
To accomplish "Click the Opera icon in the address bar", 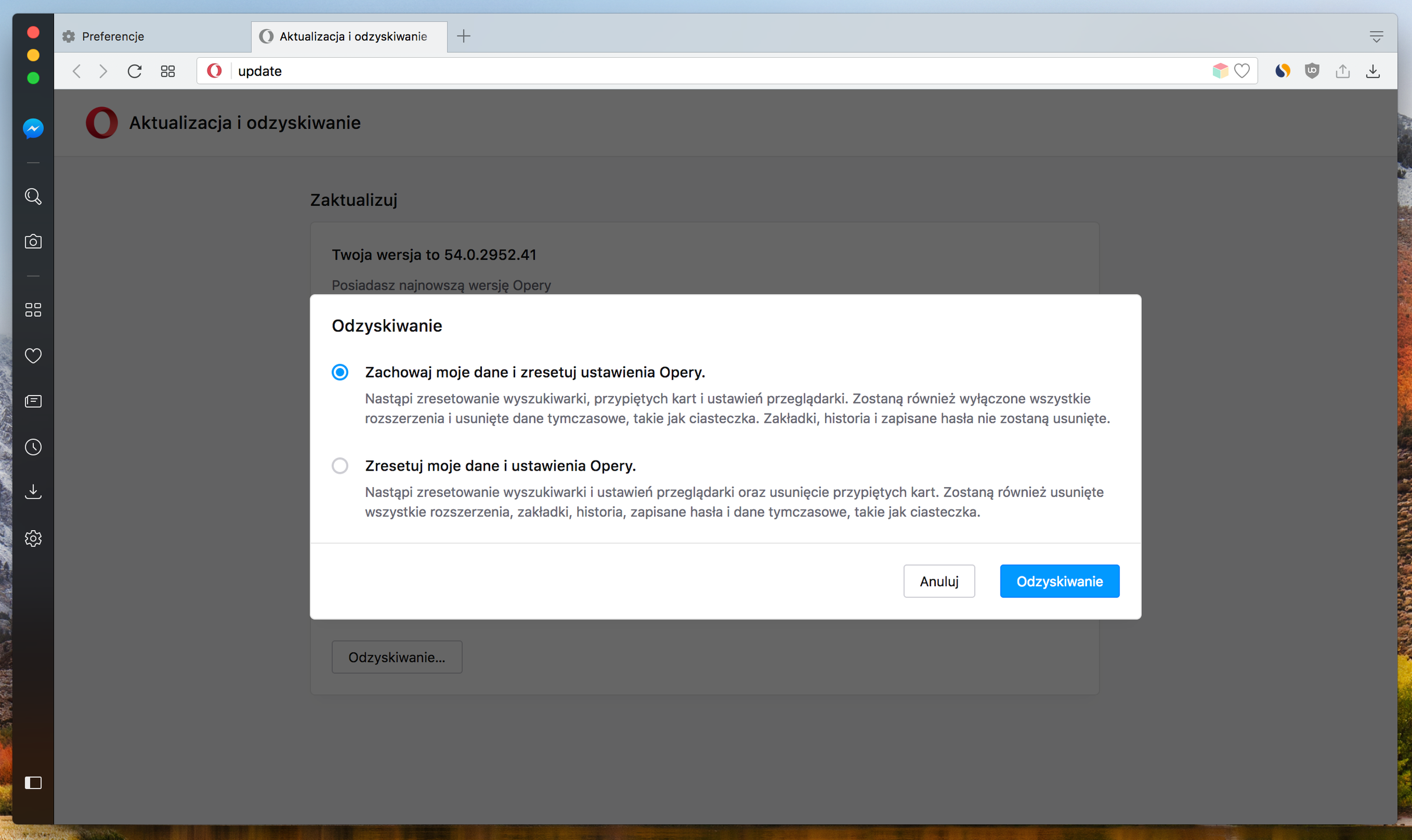I will pyautogui.click(x=215, y=71).
